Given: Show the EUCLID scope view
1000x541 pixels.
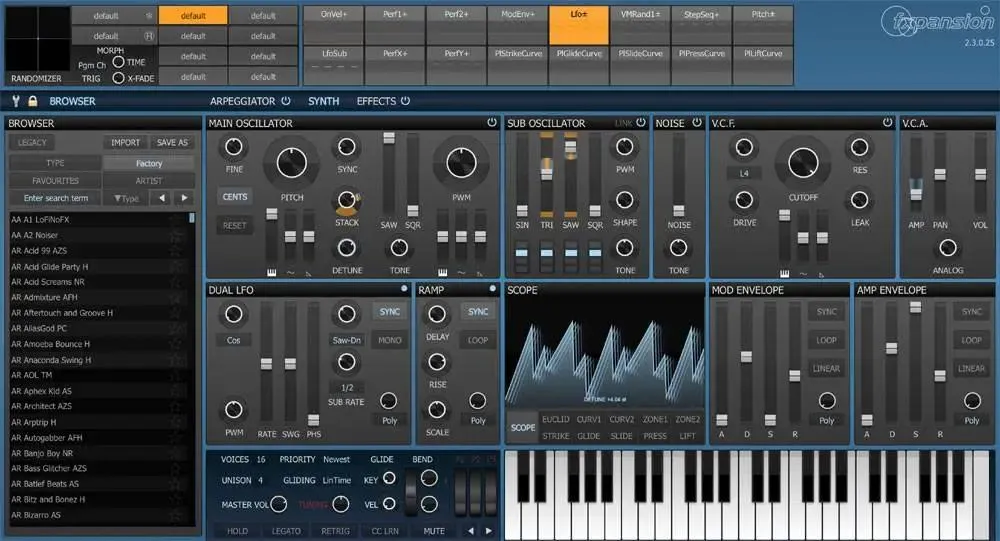Looking at the screenshot, I should tap(555, 419).
